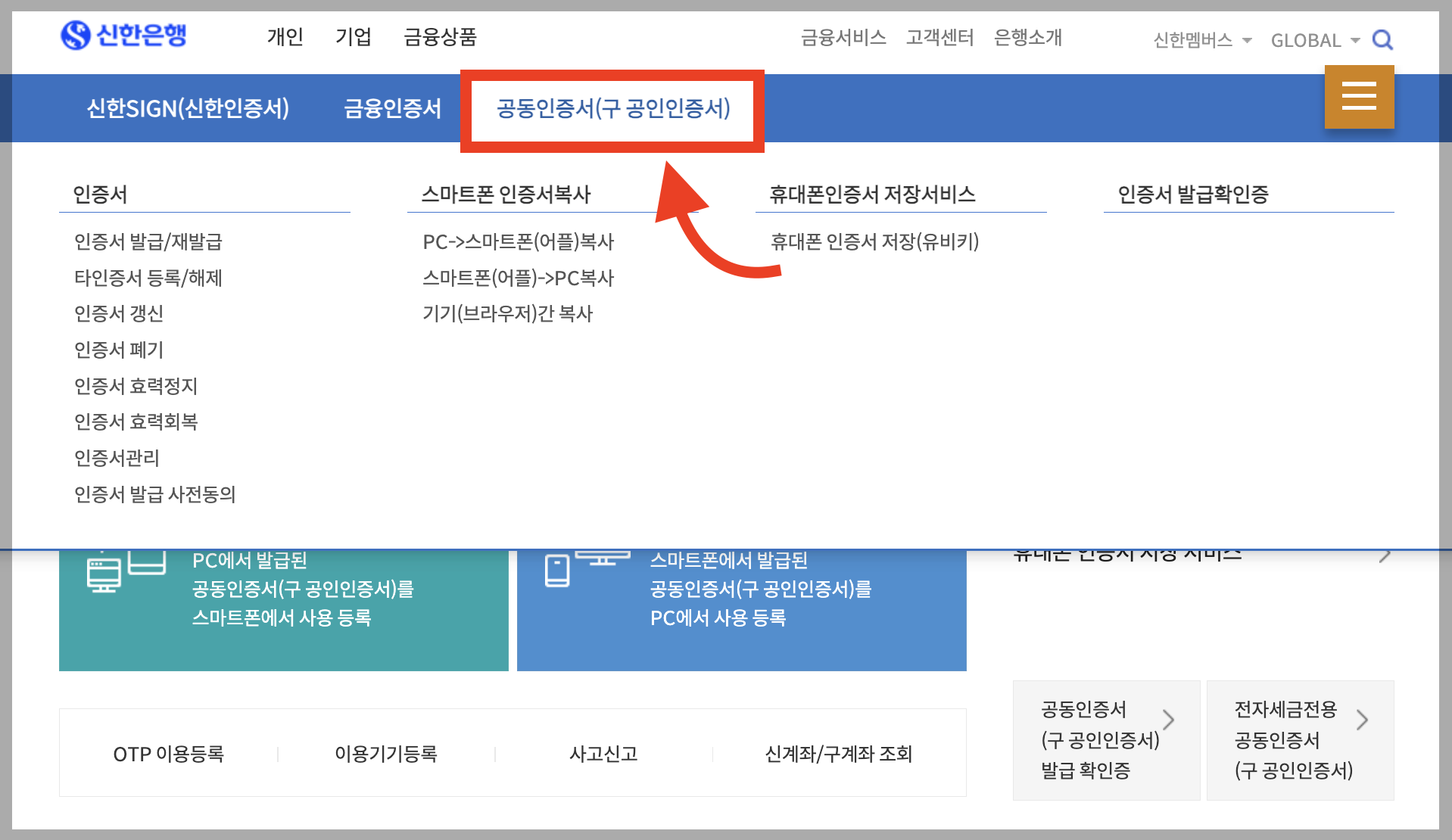Open 신계좌/구계좌 조회
Viewport: 1452px width, 840px height.
coord(839,754)
